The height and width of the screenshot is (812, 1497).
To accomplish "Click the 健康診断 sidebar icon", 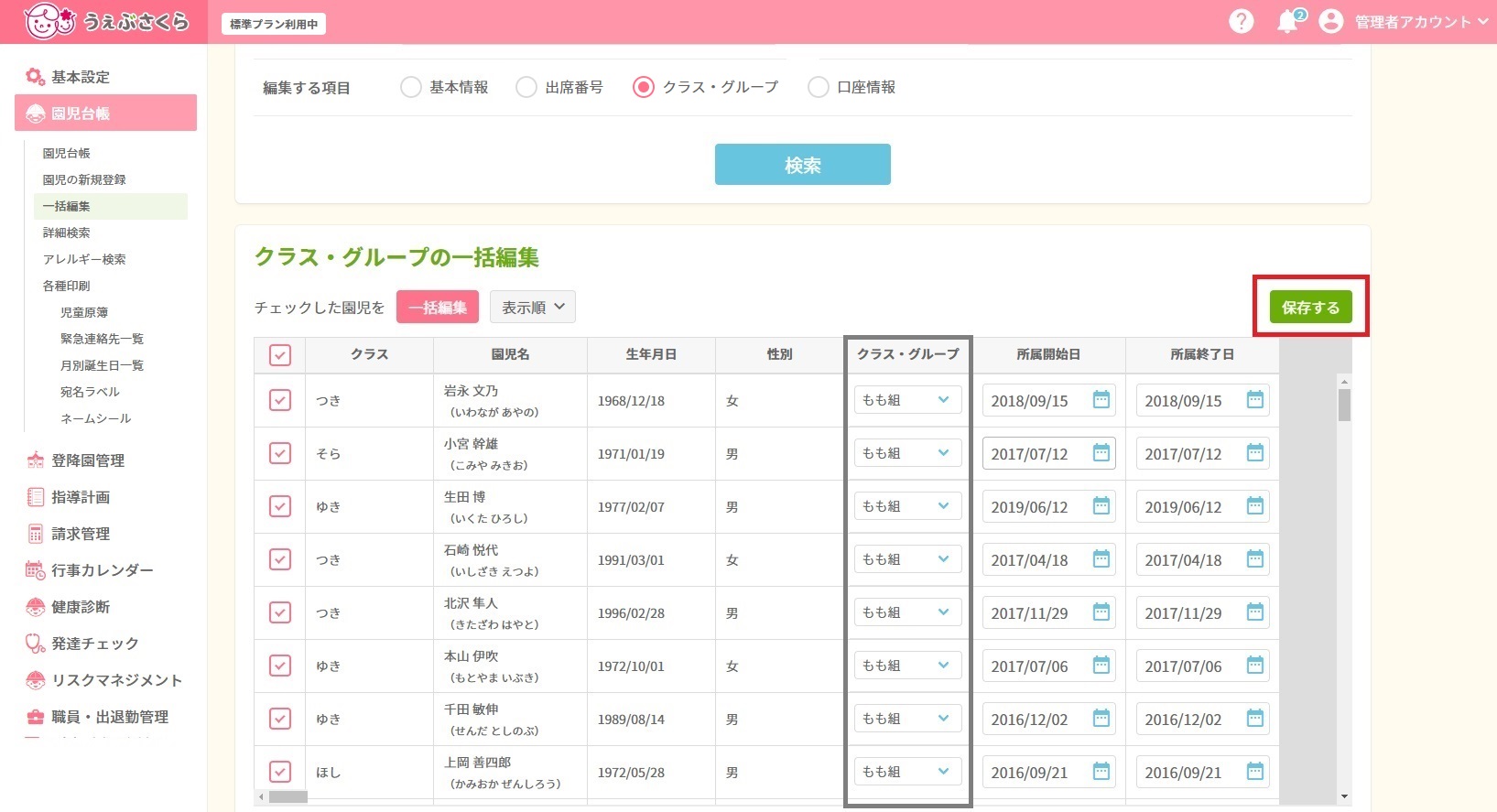I will pos(35,607).
